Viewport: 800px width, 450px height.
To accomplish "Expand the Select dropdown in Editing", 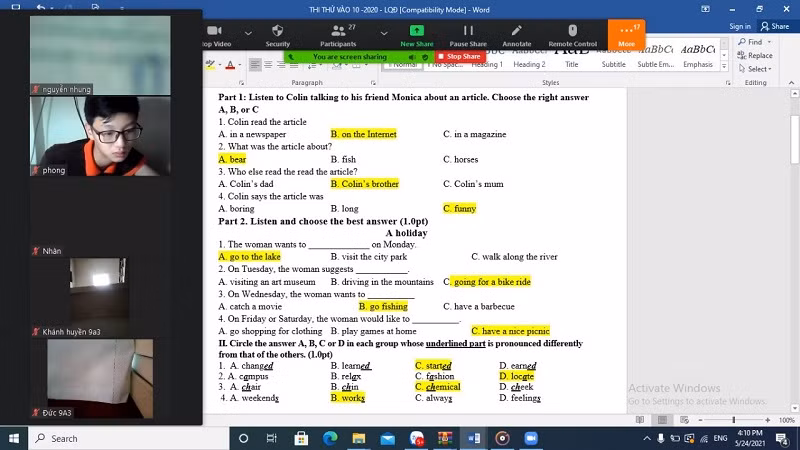I will [769, 69].
